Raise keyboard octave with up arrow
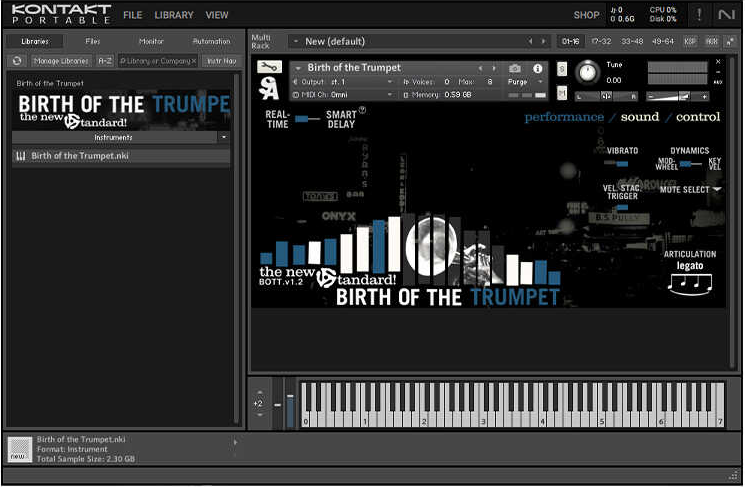 click(x=259, y=392)
